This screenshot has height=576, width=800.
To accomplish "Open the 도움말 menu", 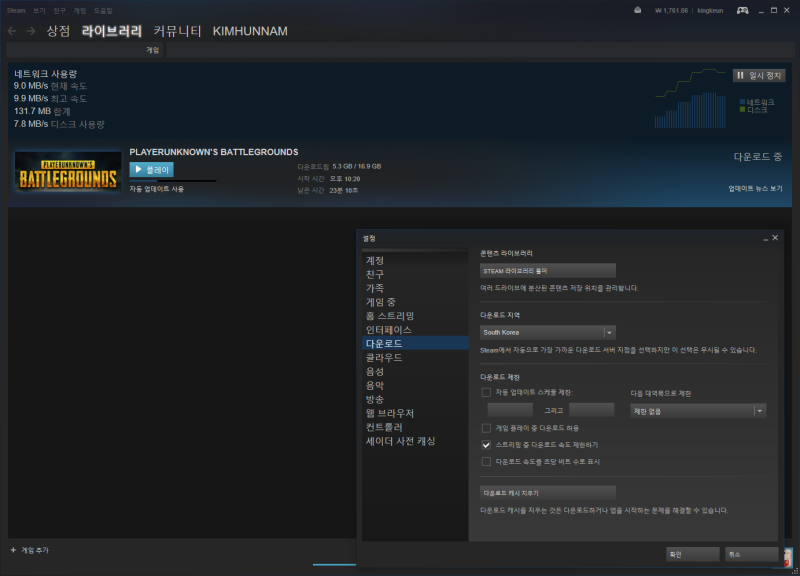I will point(103,11).
